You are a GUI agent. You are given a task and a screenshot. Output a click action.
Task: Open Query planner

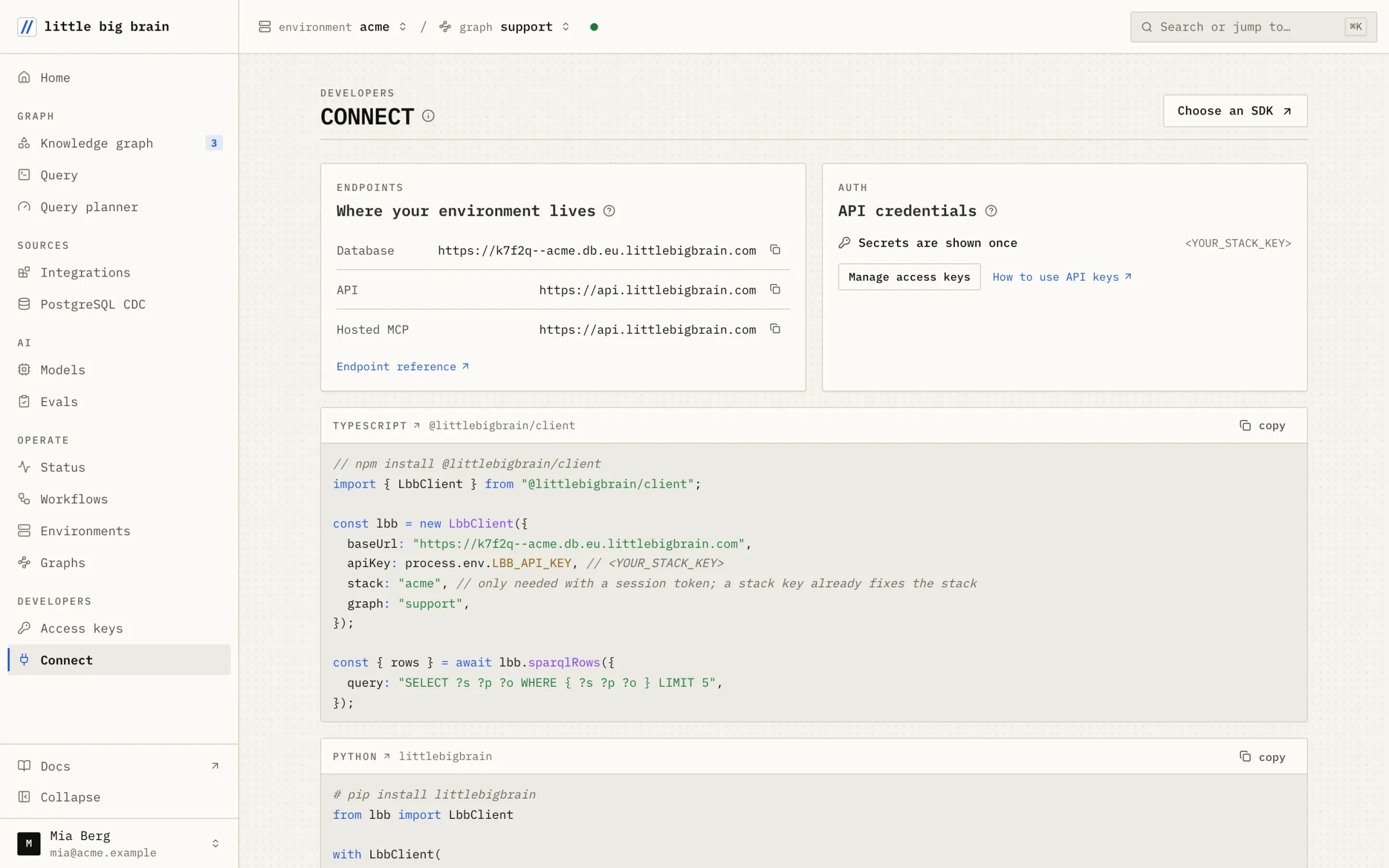(x=119, y=207)
